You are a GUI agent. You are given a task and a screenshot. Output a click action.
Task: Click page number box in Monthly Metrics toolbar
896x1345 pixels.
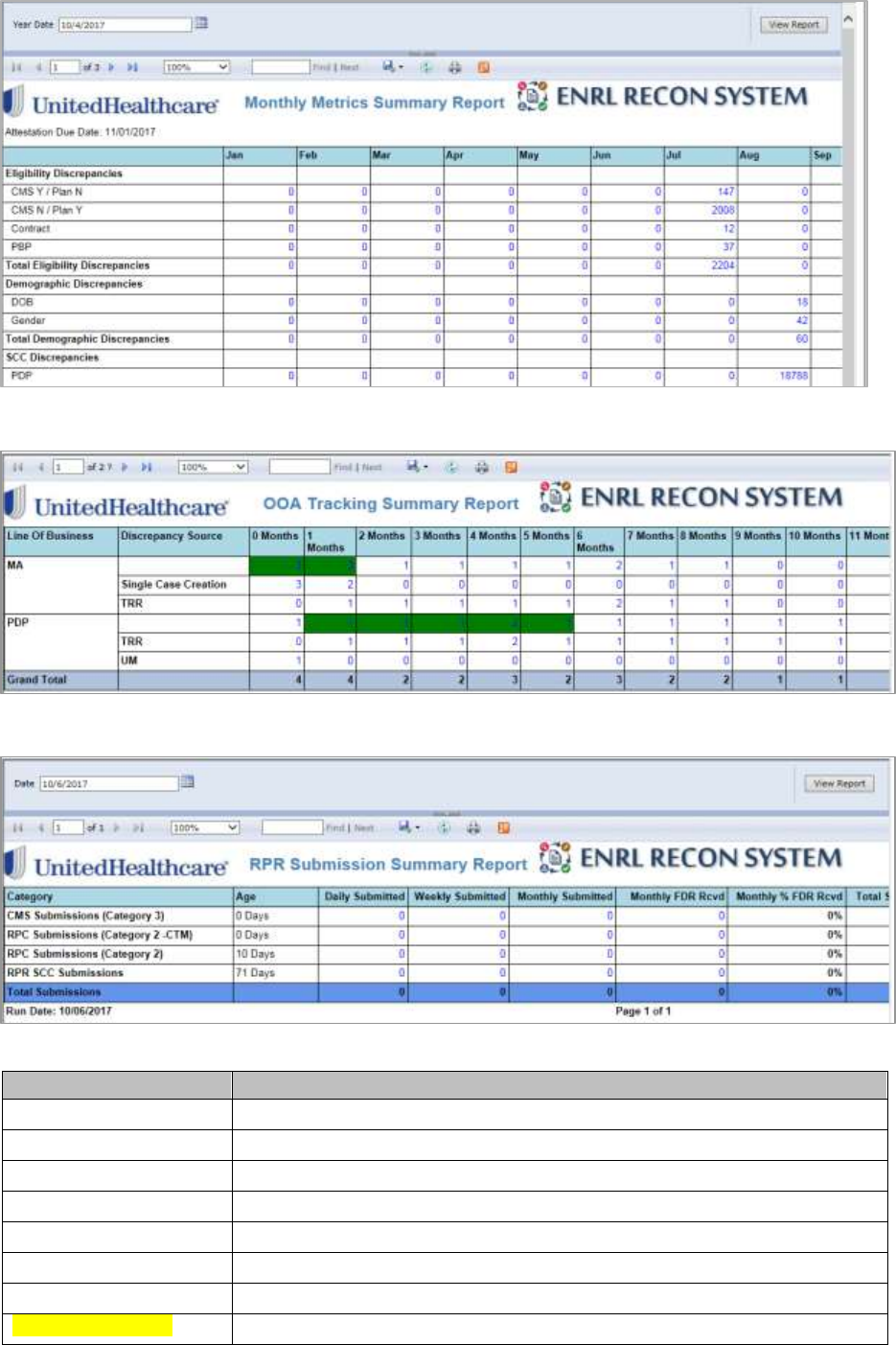[x=65, y=67]
